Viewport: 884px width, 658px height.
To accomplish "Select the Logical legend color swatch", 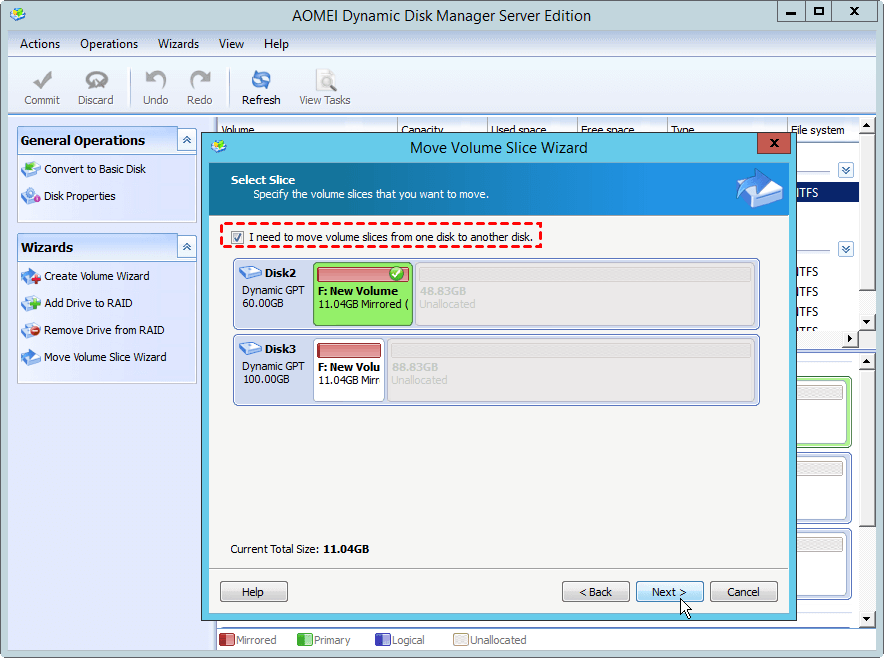I will (383, 640).
